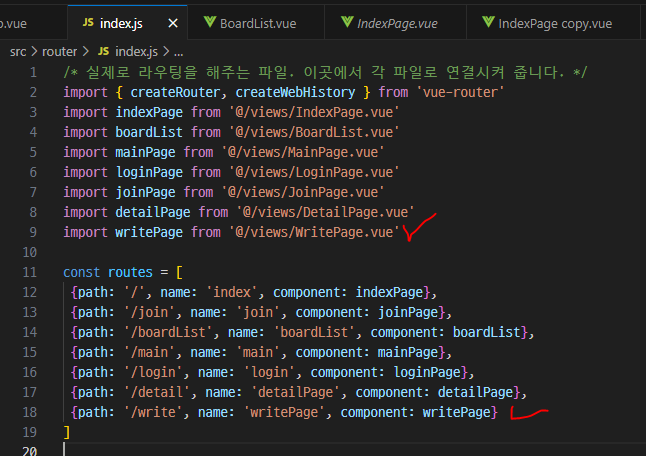Select the index.js breadcrumb item
This screenshot has height=456, width=646.
136,51
